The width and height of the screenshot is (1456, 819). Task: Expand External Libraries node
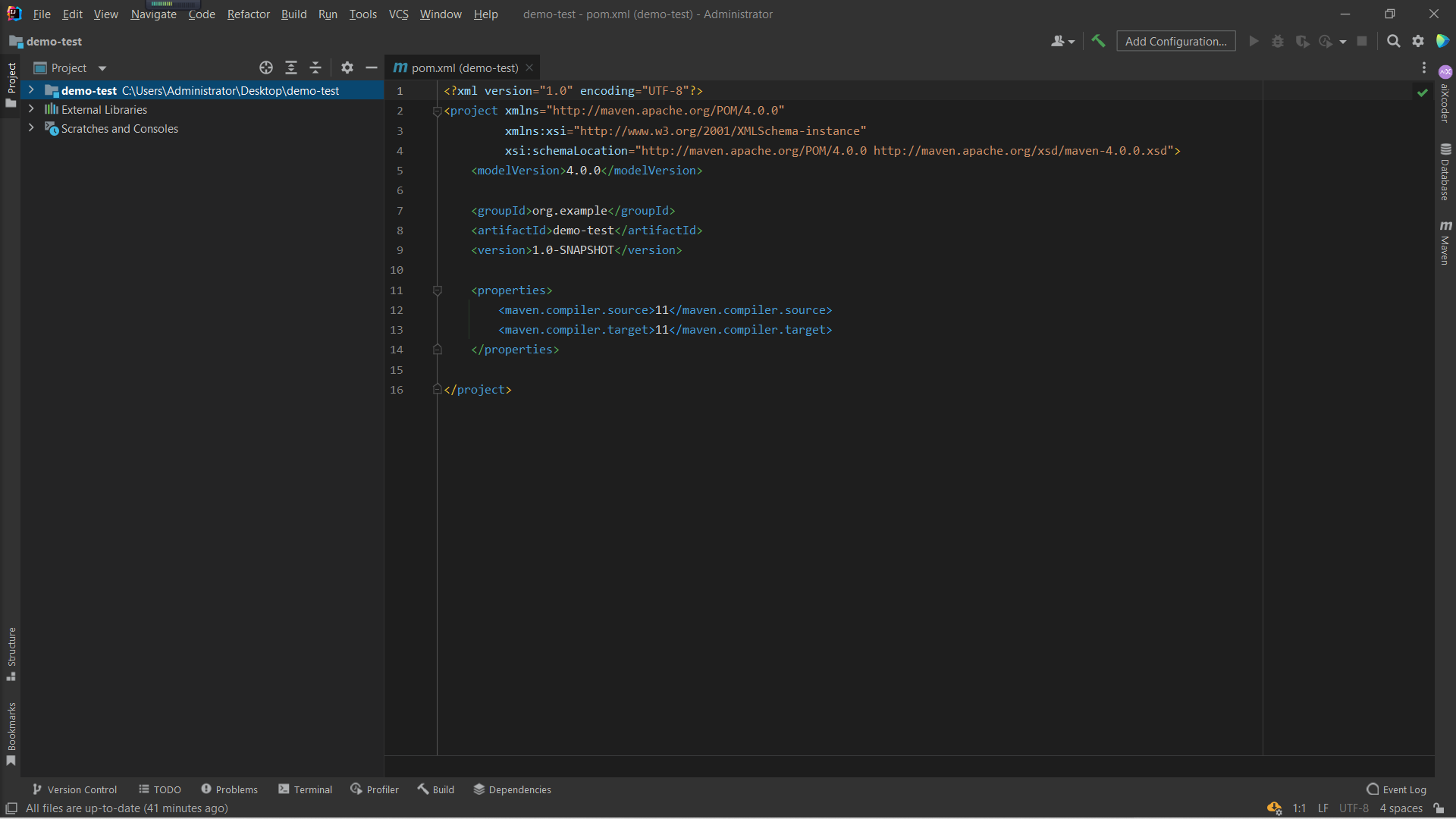click(31, 109)
